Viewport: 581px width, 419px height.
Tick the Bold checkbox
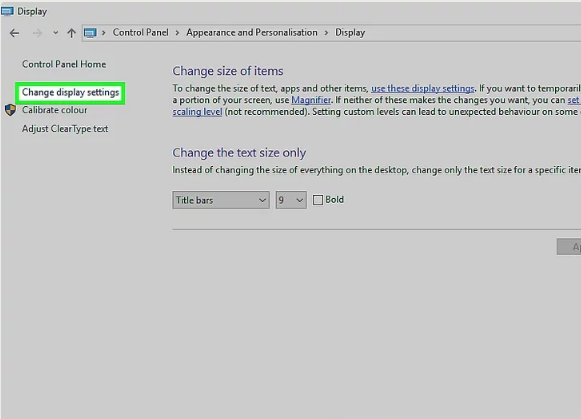pos(318,200)
